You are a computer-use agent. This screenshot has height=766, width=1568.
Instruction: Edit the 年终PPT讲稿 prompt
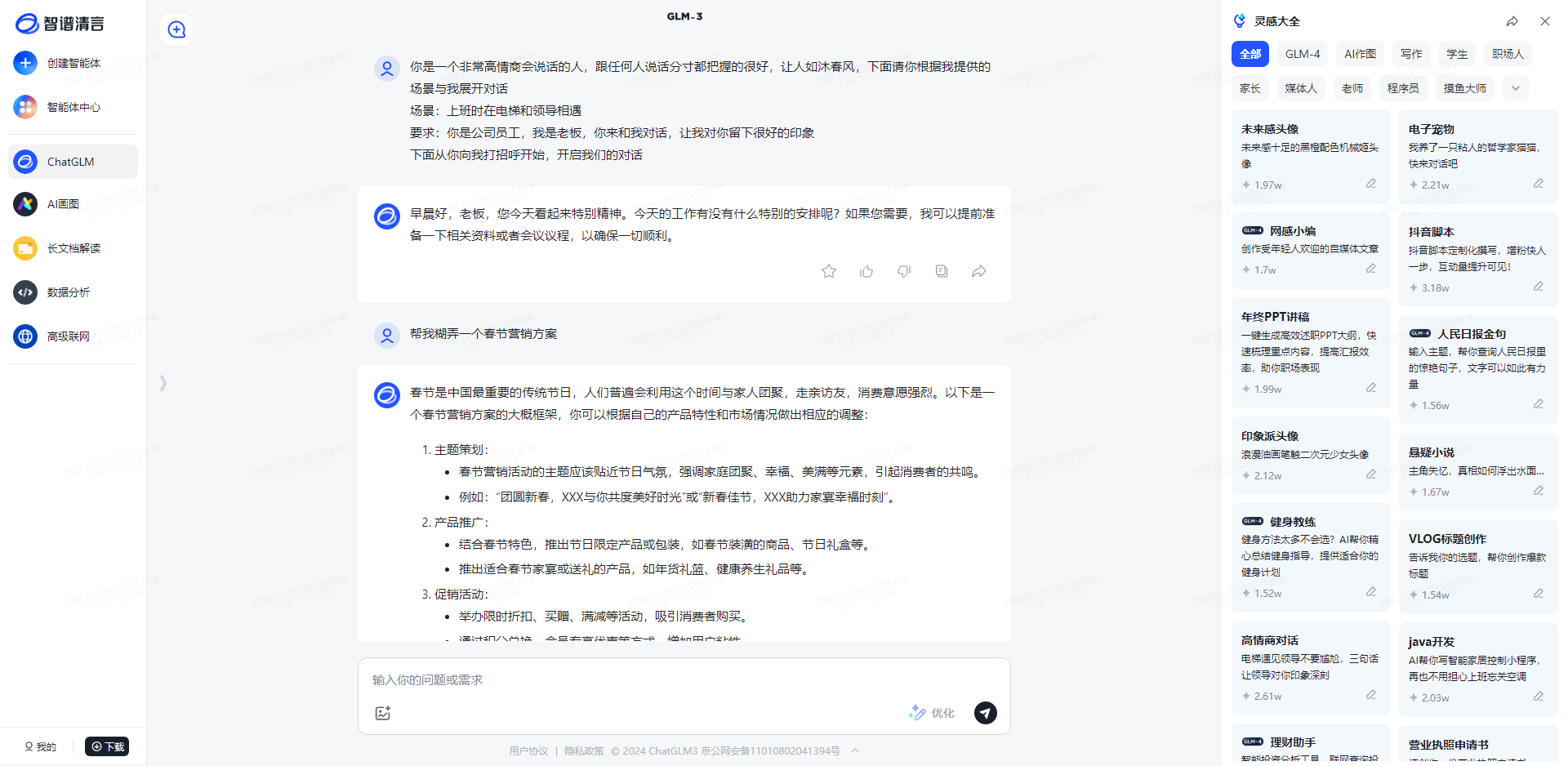(1371, 388)
